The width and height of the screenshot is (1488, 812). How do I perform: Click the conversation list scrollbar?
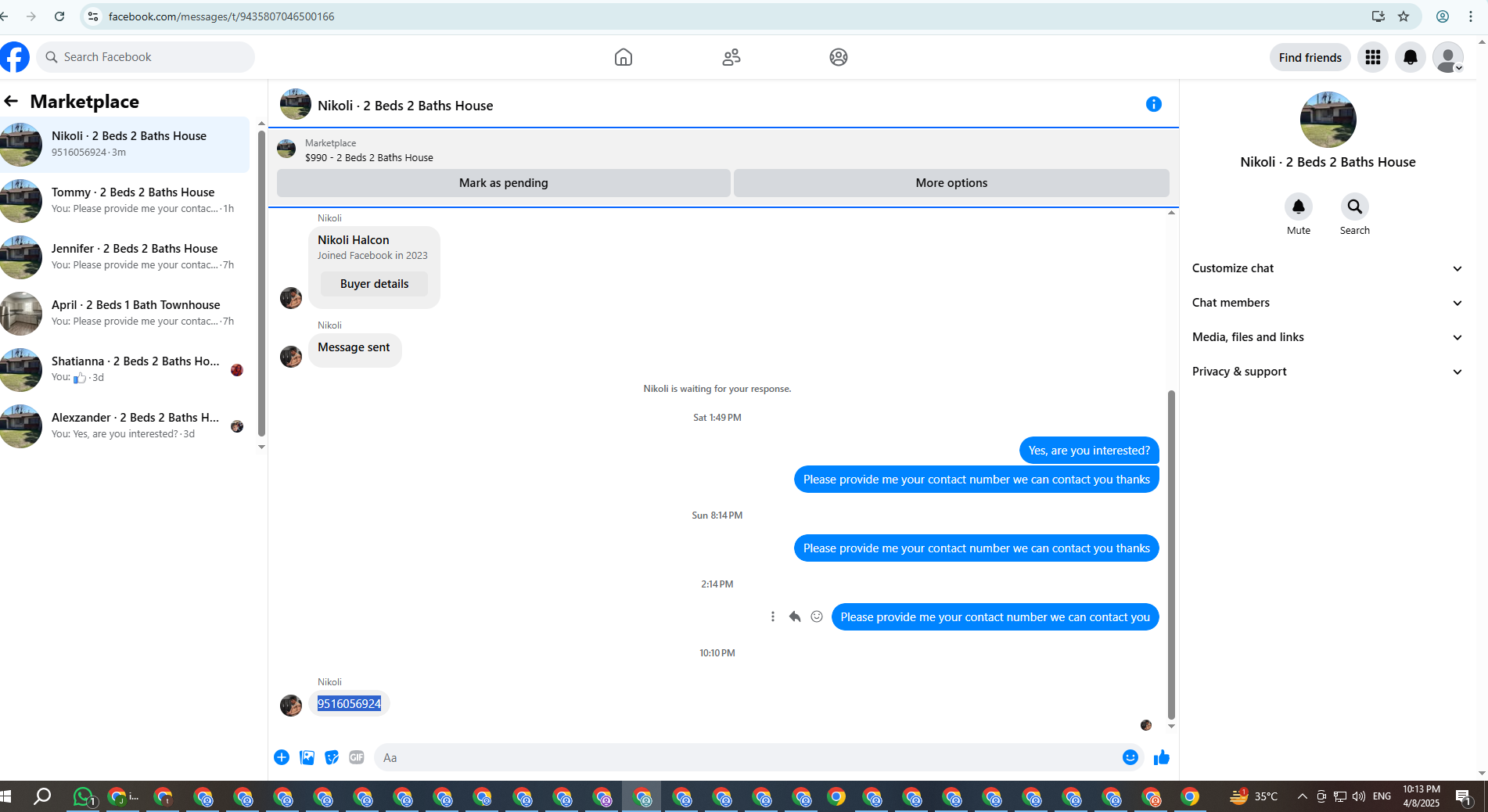click(x=261, y=283)
